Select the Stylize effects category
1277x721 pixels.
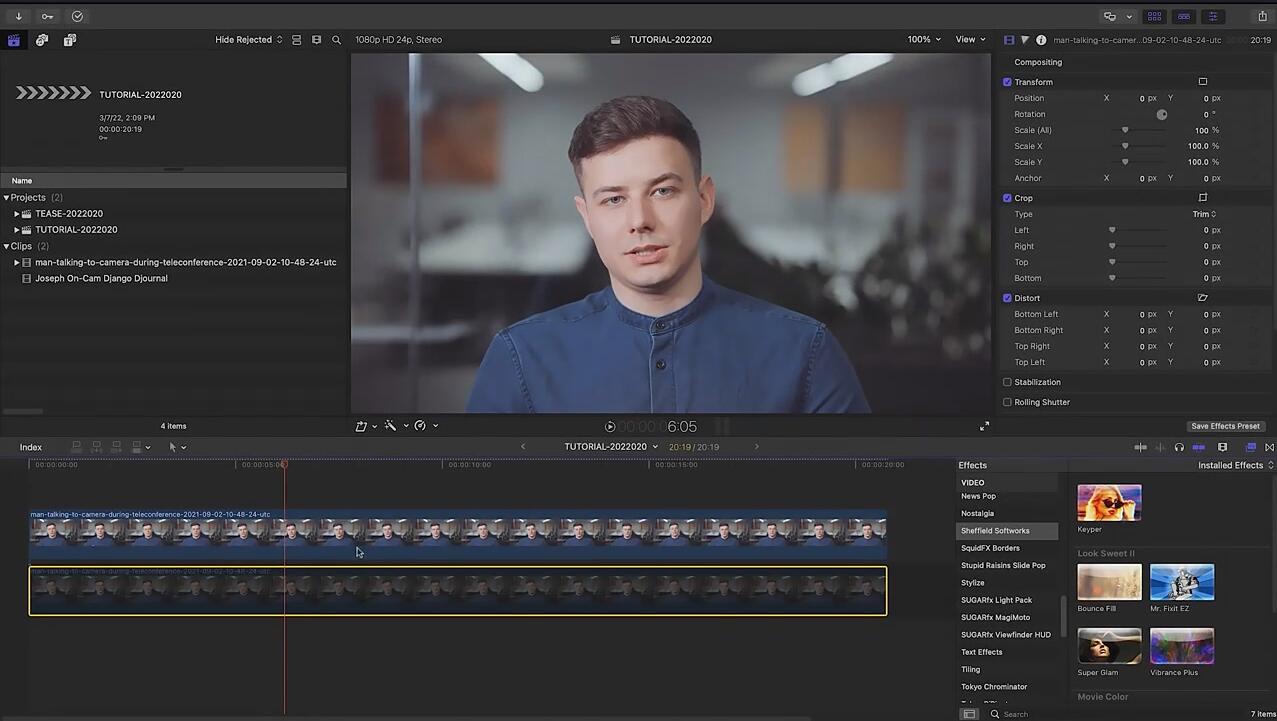972,583
